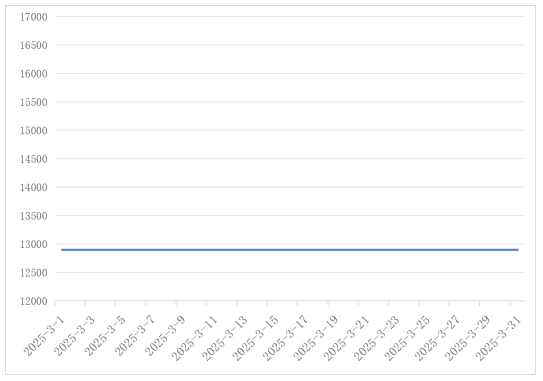Click the 12000 y-axis label
The image size is (543, 381).
click(34, 301)
